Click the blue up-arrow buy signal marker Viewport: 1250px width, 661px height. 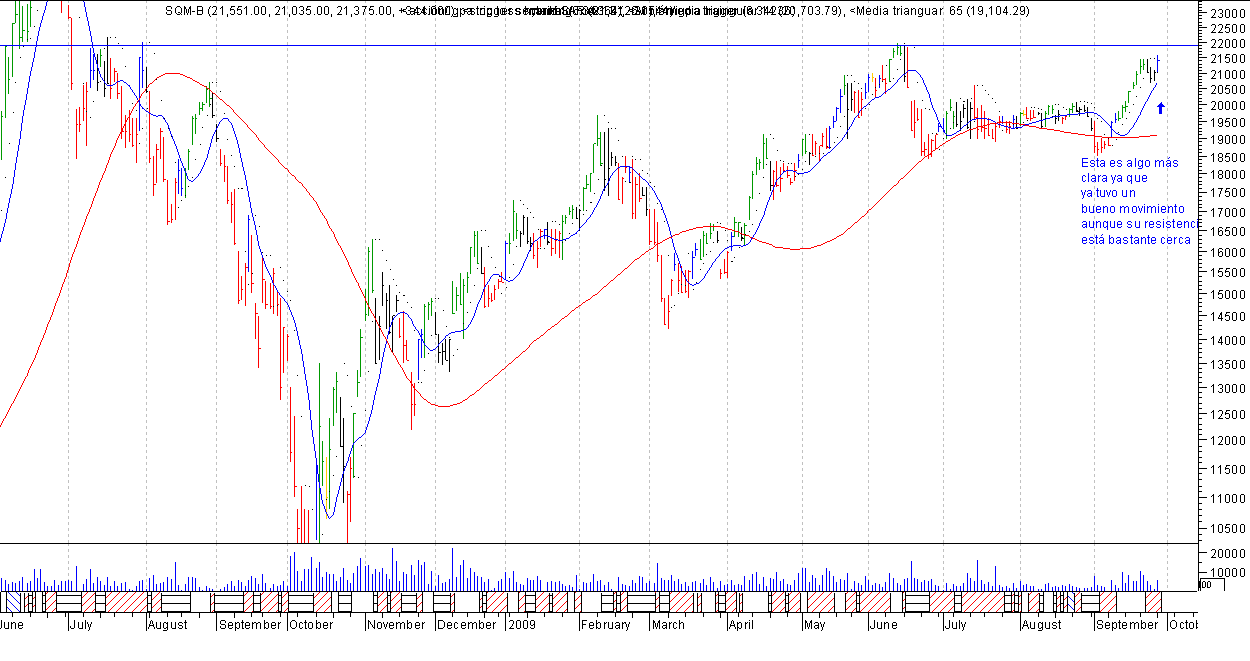1160,108
